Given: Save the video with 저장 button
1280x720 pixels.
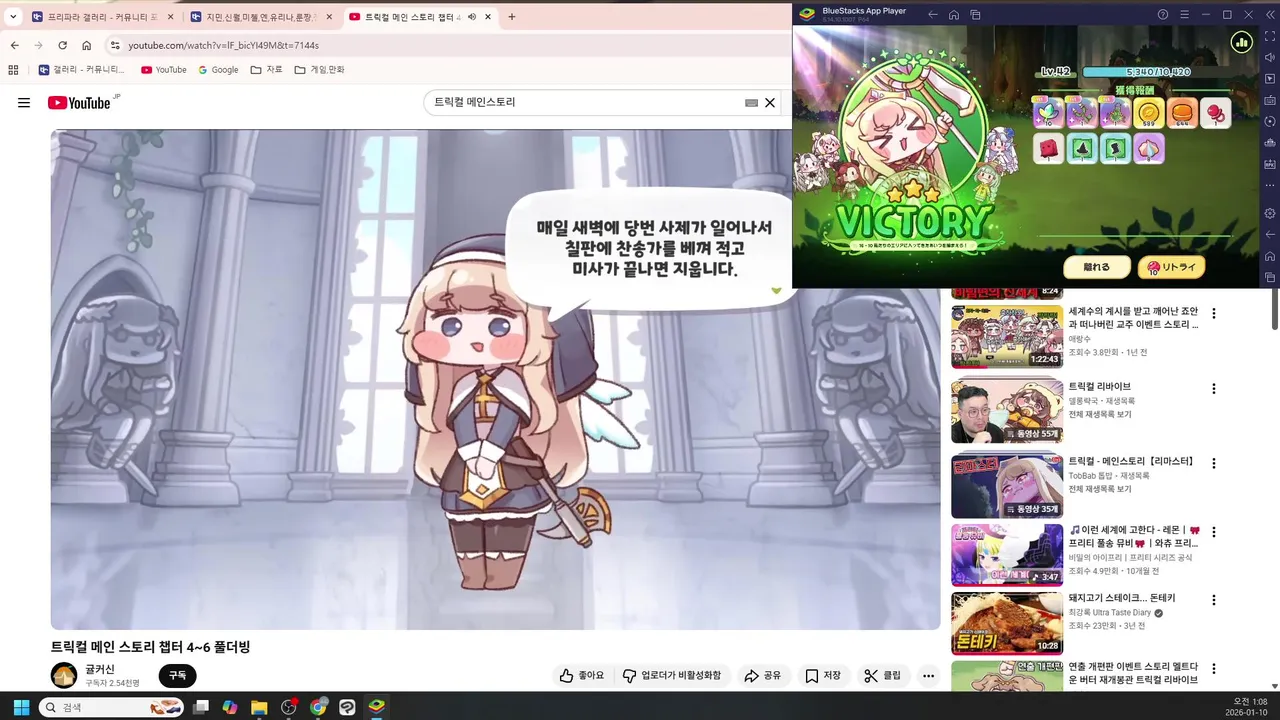Looking at the screenshot, I should coord(822,676).
